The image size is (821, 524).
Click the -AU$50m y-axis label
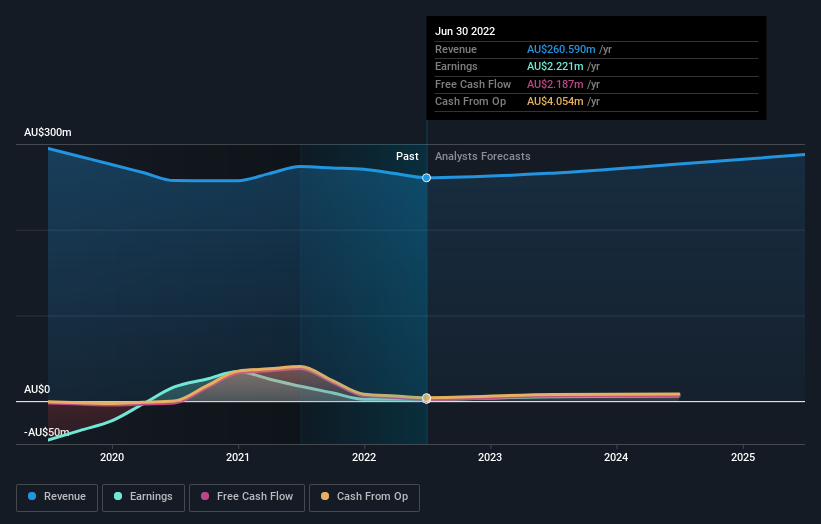47,432
